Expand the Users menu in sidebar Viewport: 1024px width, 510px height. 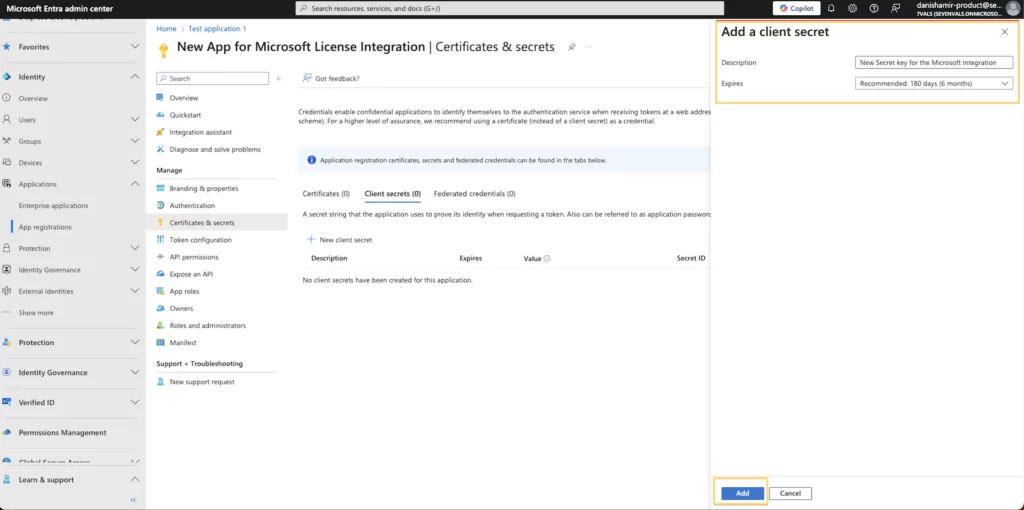coord(135,120)
